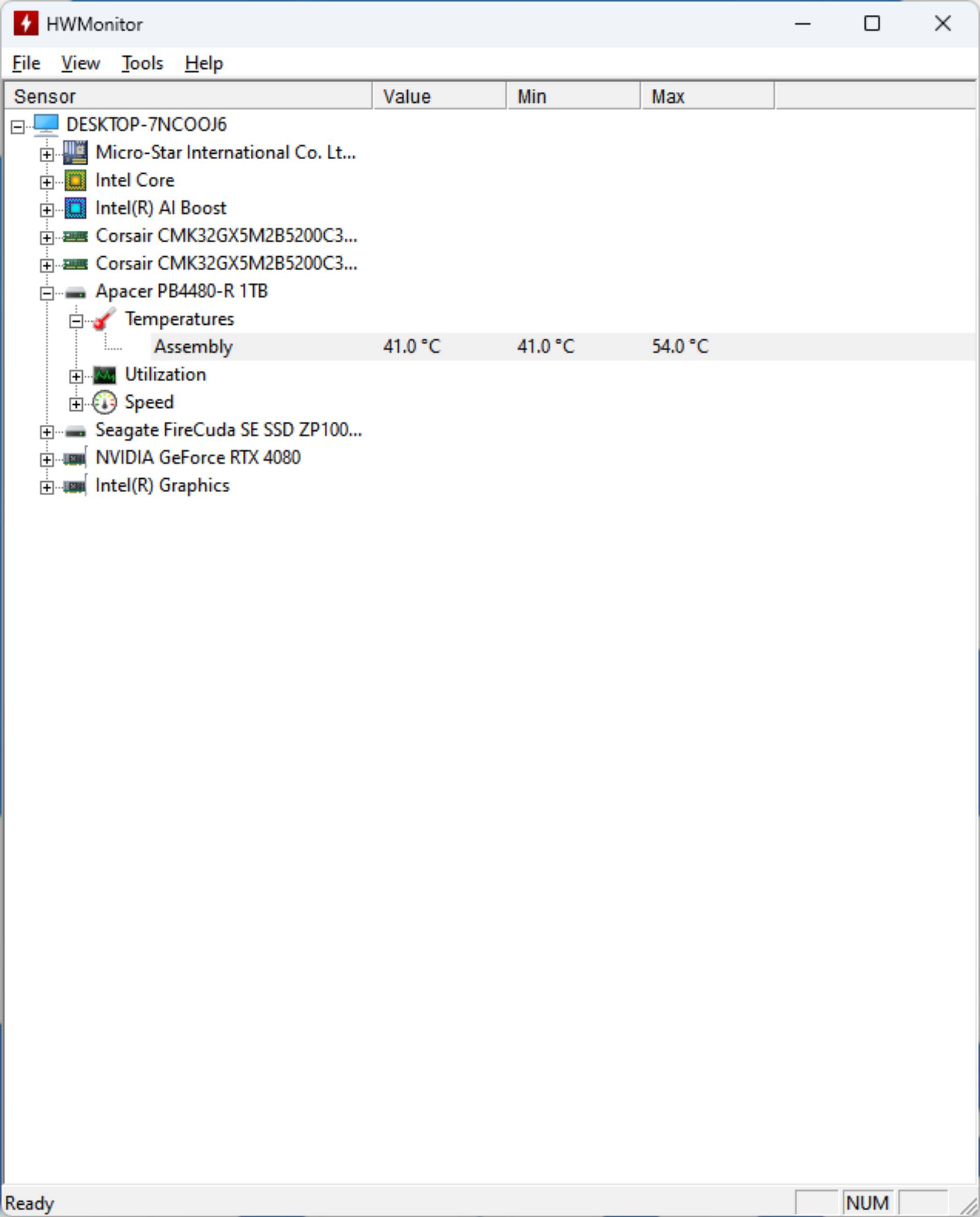The image size is (980, 1217).
Task: Minimize the HWMonitor window
Action: pos(803,23)
